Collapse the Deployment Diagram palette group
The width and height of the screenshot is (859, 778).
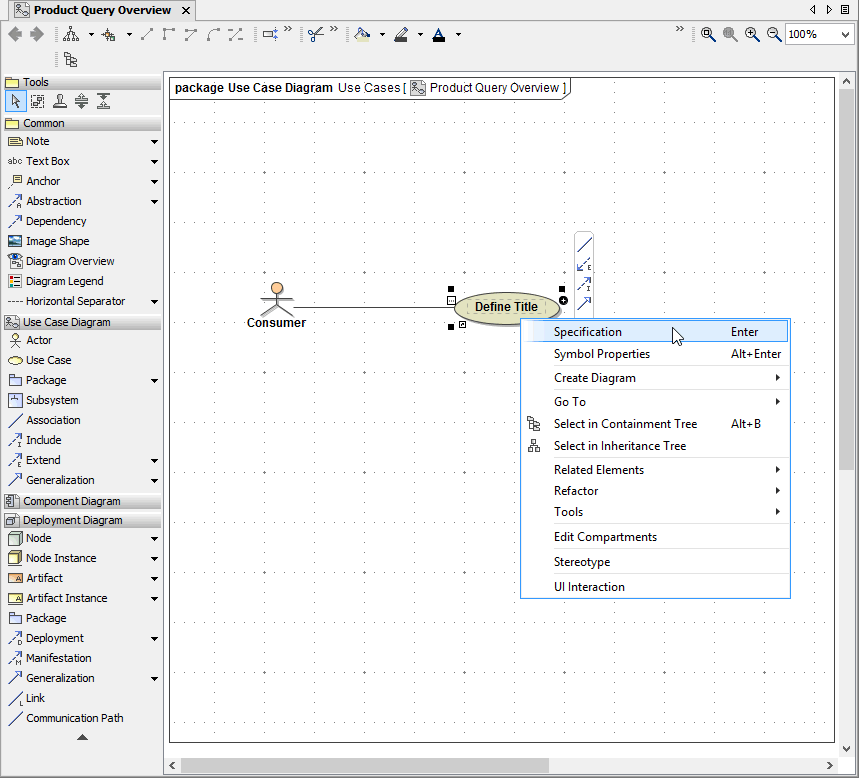(x=72, y=520)
